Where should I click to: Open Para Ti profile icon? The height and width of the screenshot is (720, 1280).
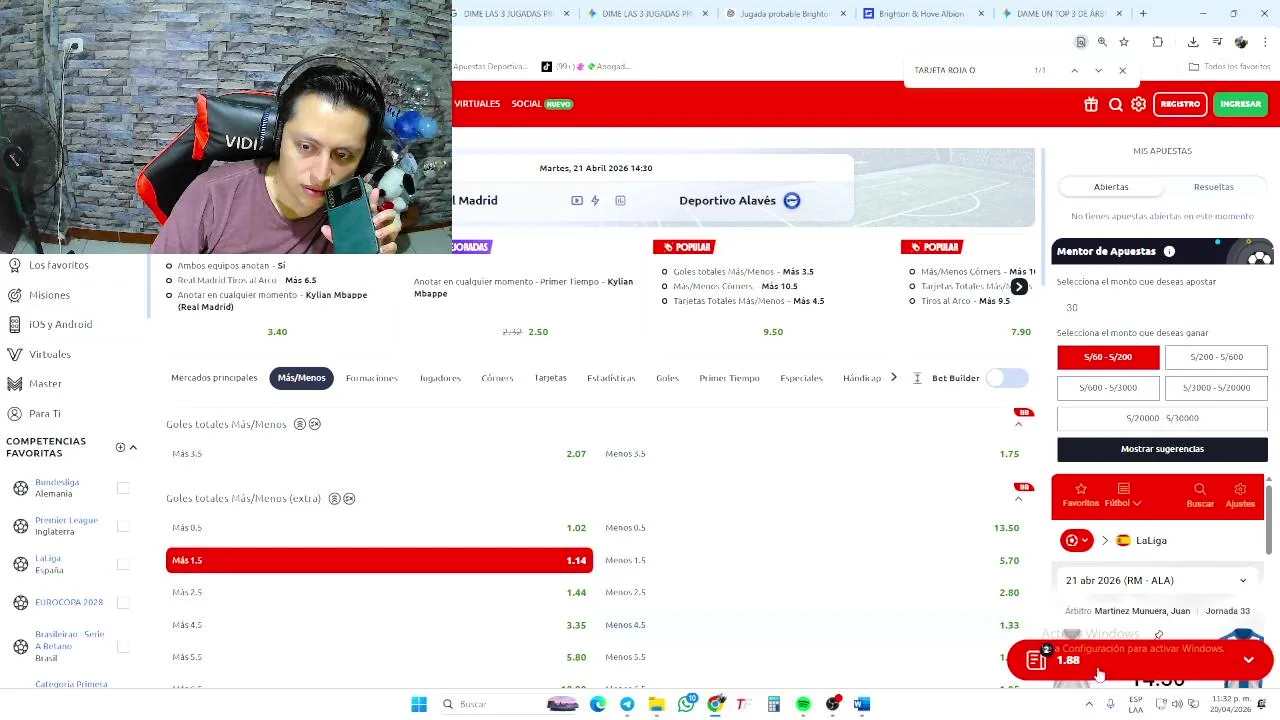[14, 413]
